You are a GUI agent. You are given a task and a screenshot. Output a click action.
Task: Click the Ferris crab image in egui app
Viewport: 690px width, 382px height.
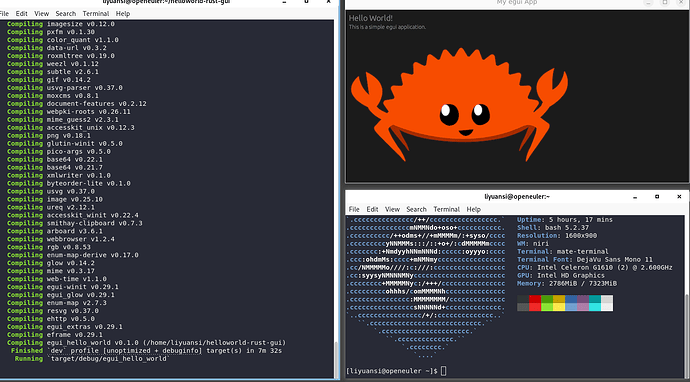[459, 104]
